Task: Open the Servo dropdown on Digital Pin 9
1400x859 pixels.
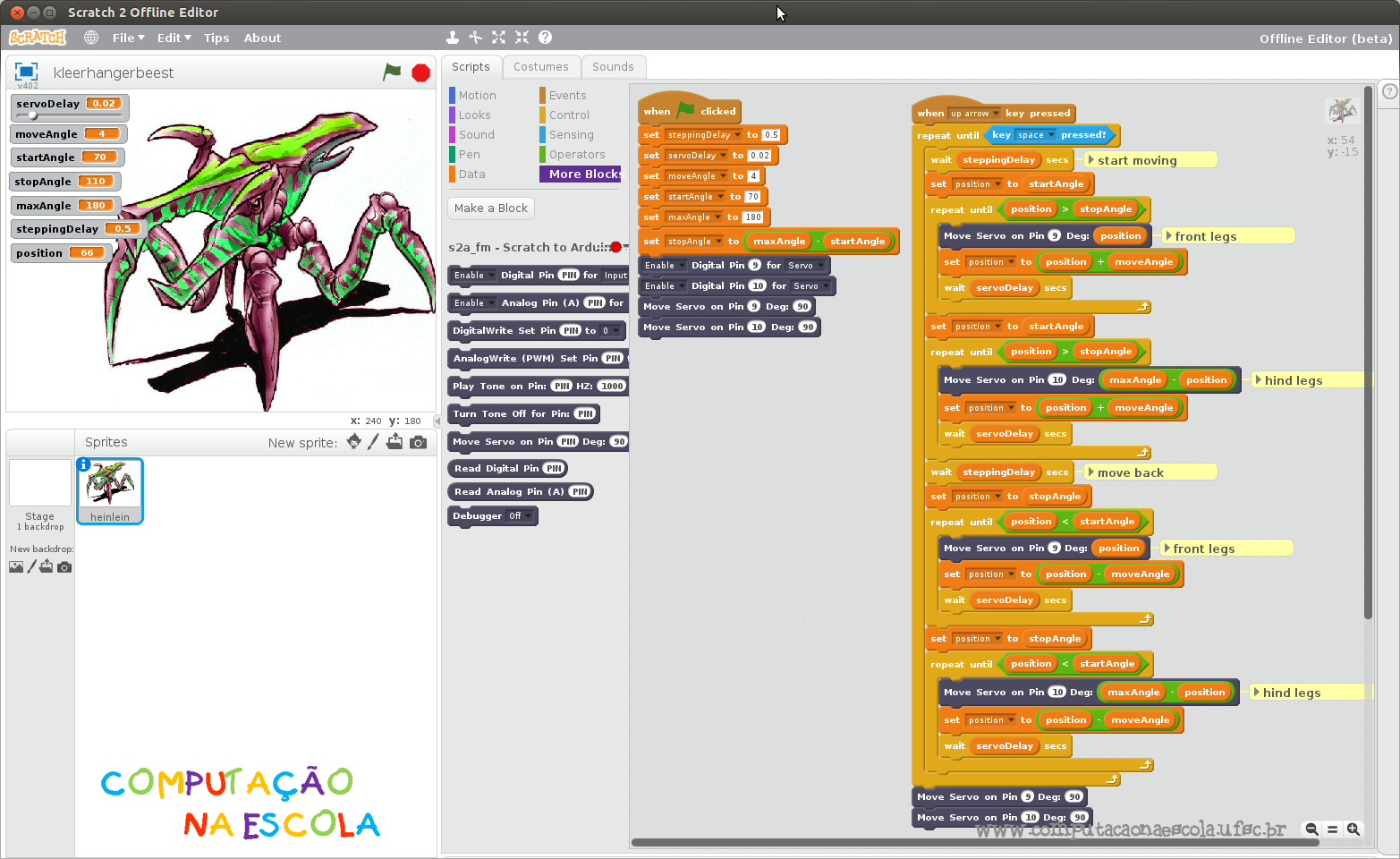Action: (x=806, y=265)
